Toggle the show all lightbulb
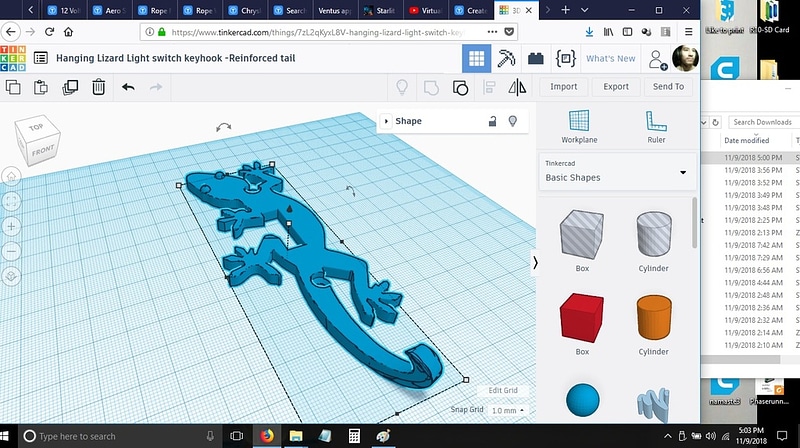Viewport: 800px width, 448px height. 402,87
